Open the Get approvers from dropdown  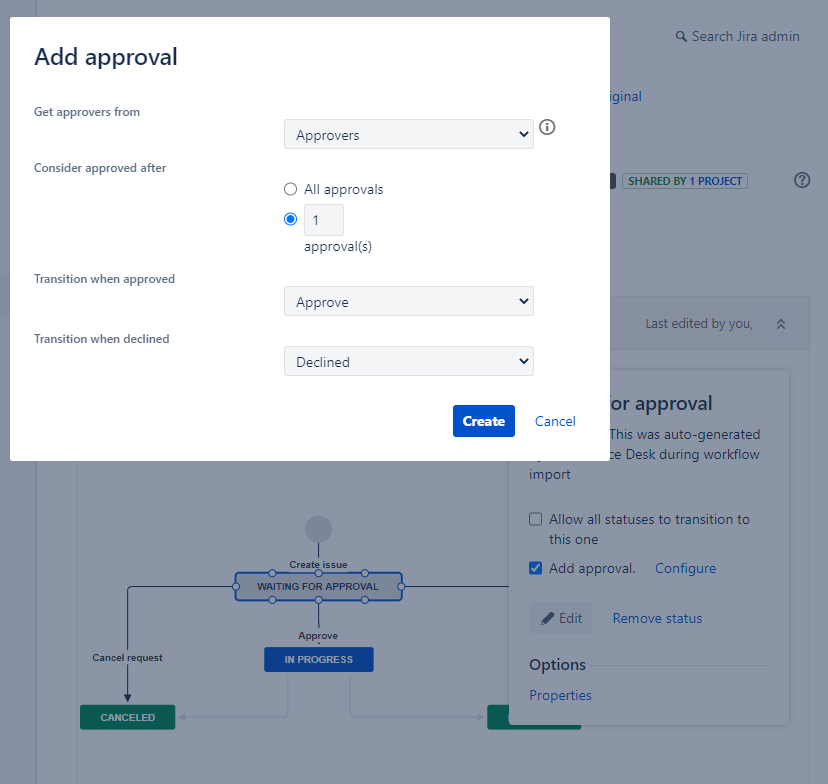click(x=409, y=134)
